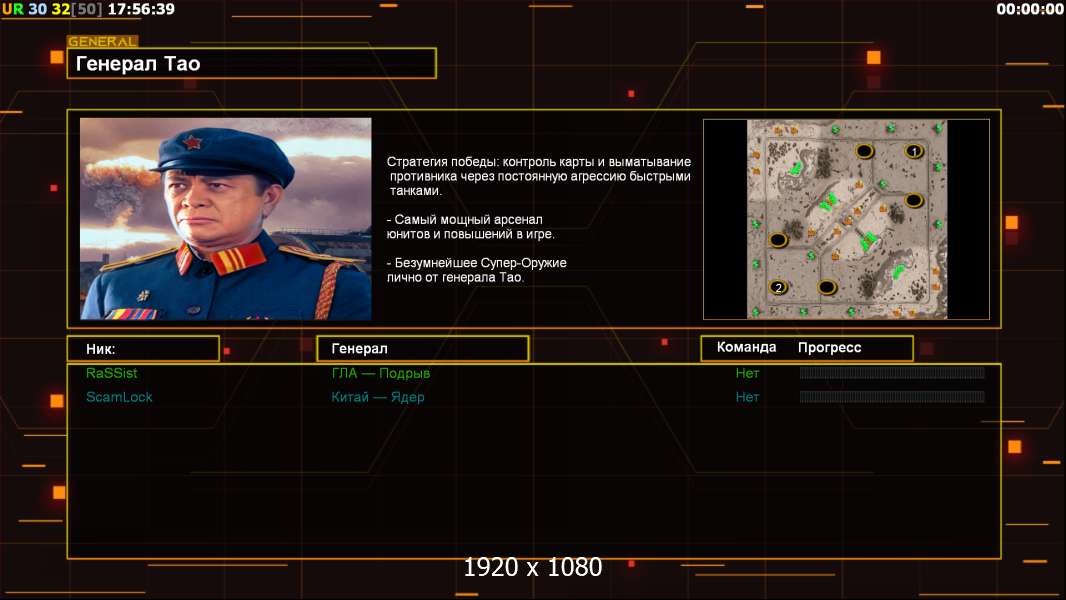
Task: Click the 'Самый мощный арсенал' bullet text
Action: coord(470,227)
